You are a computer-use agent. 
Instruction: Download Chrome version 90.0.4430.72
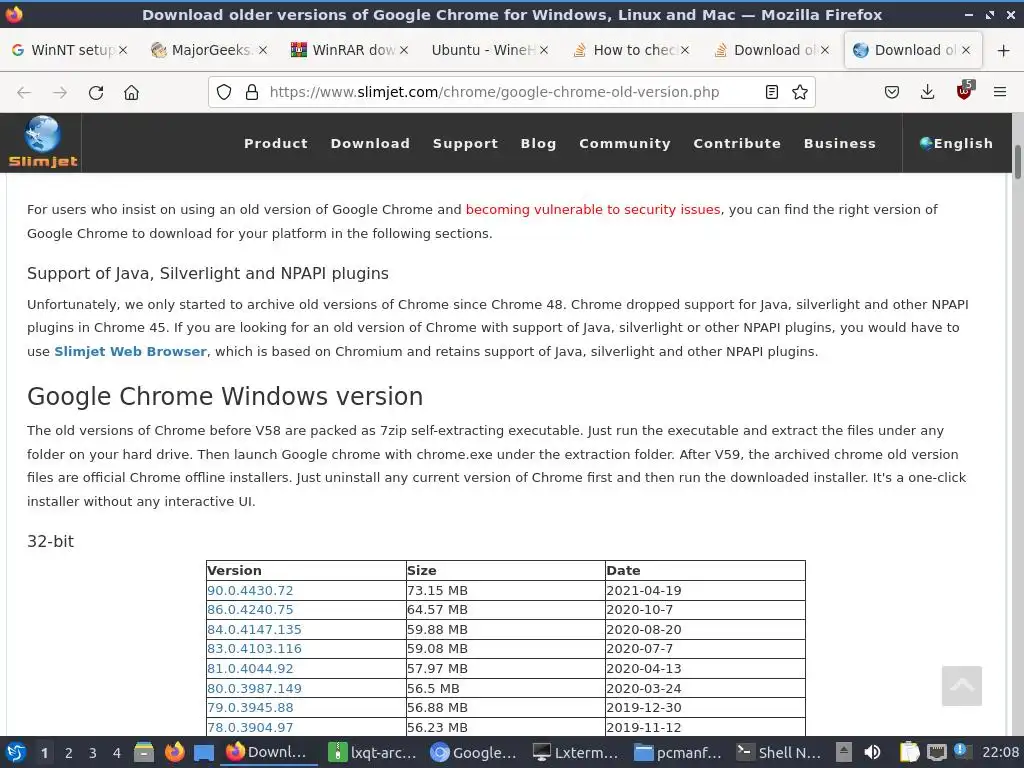click(x=250, y=590)
